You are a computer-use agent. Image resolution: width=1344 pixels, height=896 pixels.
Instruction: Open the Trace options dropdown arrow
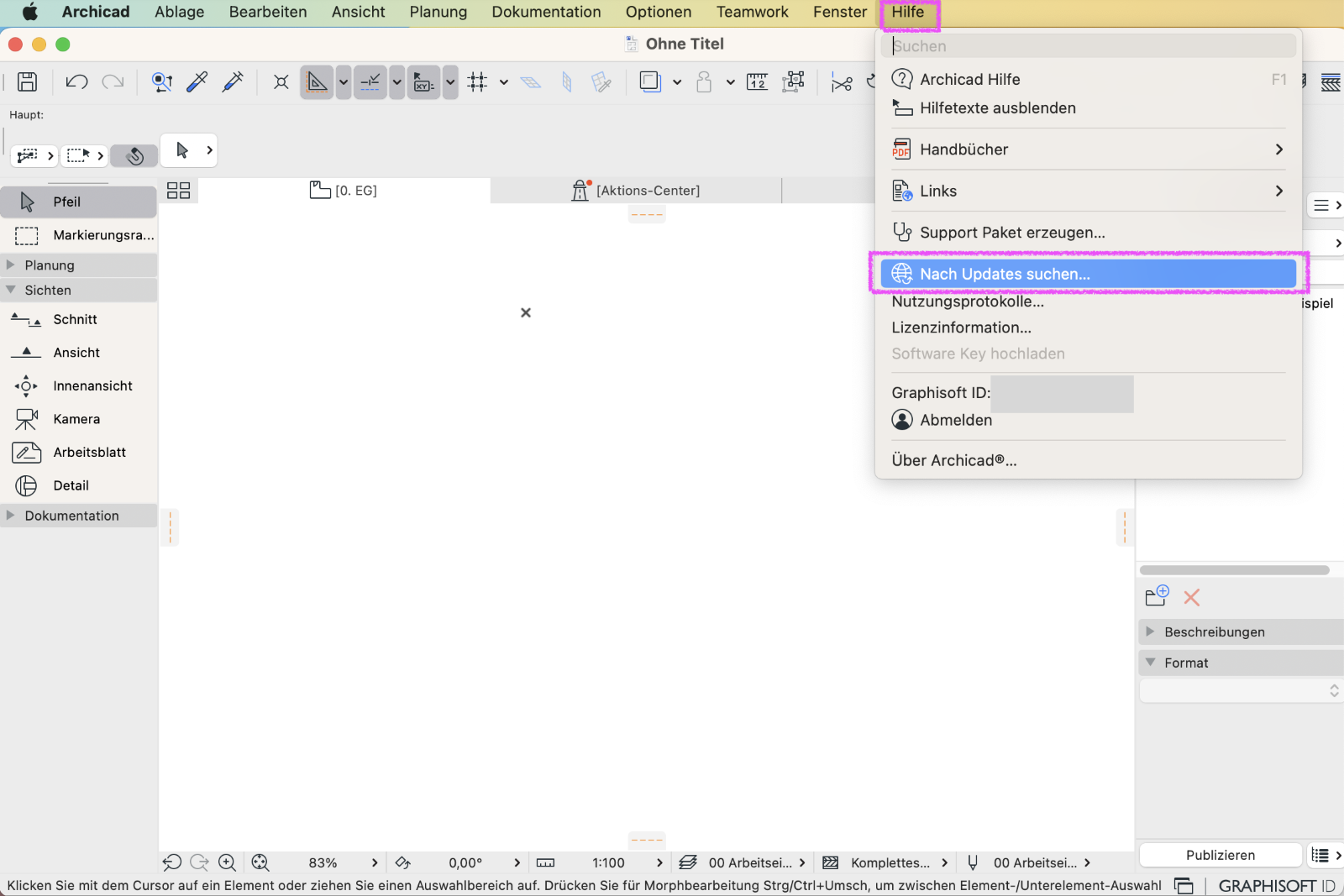(x=677, y=82)
